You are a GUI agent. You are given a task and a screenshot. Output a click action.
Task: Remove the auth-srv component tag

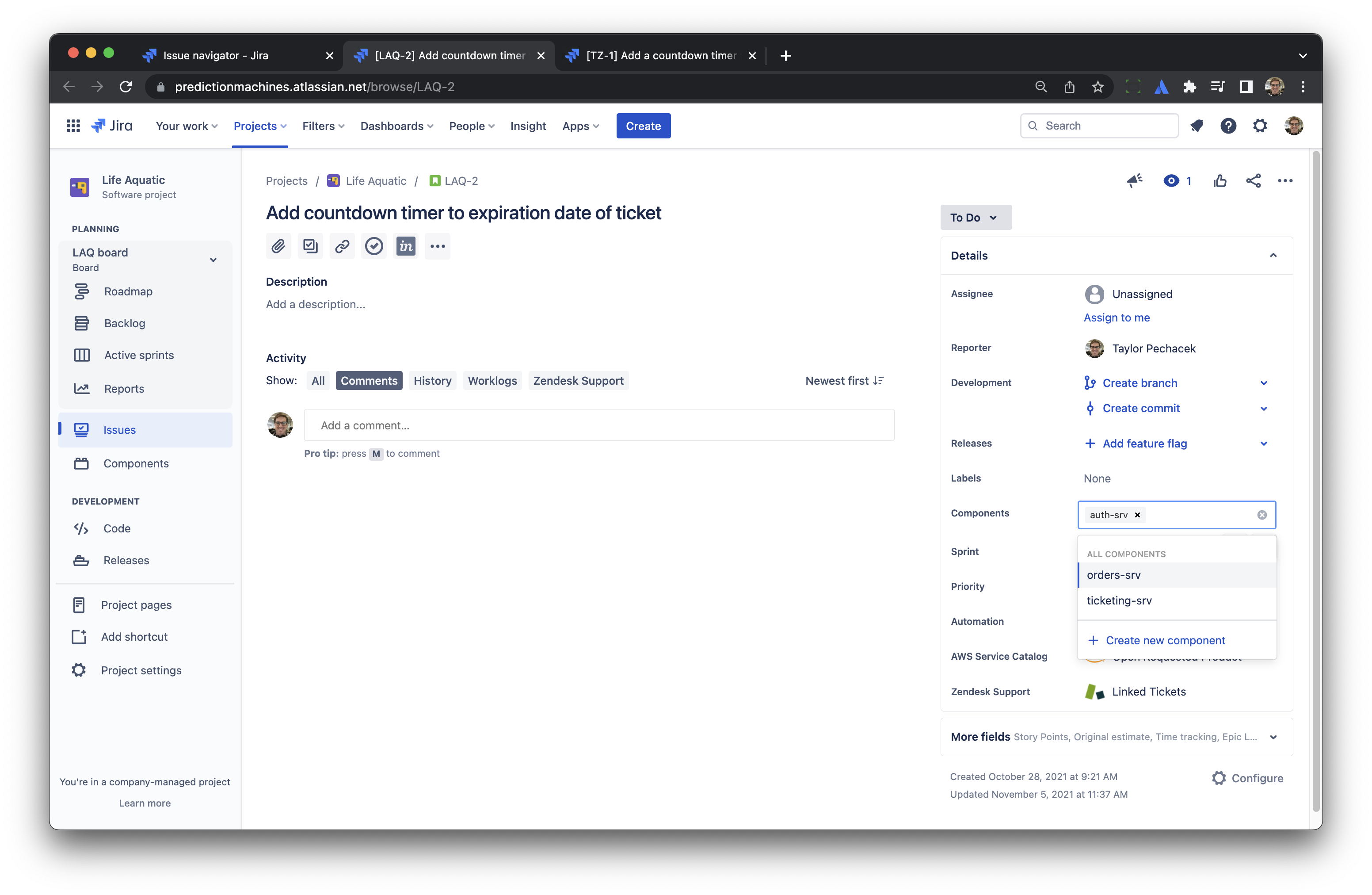pos(1137,515)
